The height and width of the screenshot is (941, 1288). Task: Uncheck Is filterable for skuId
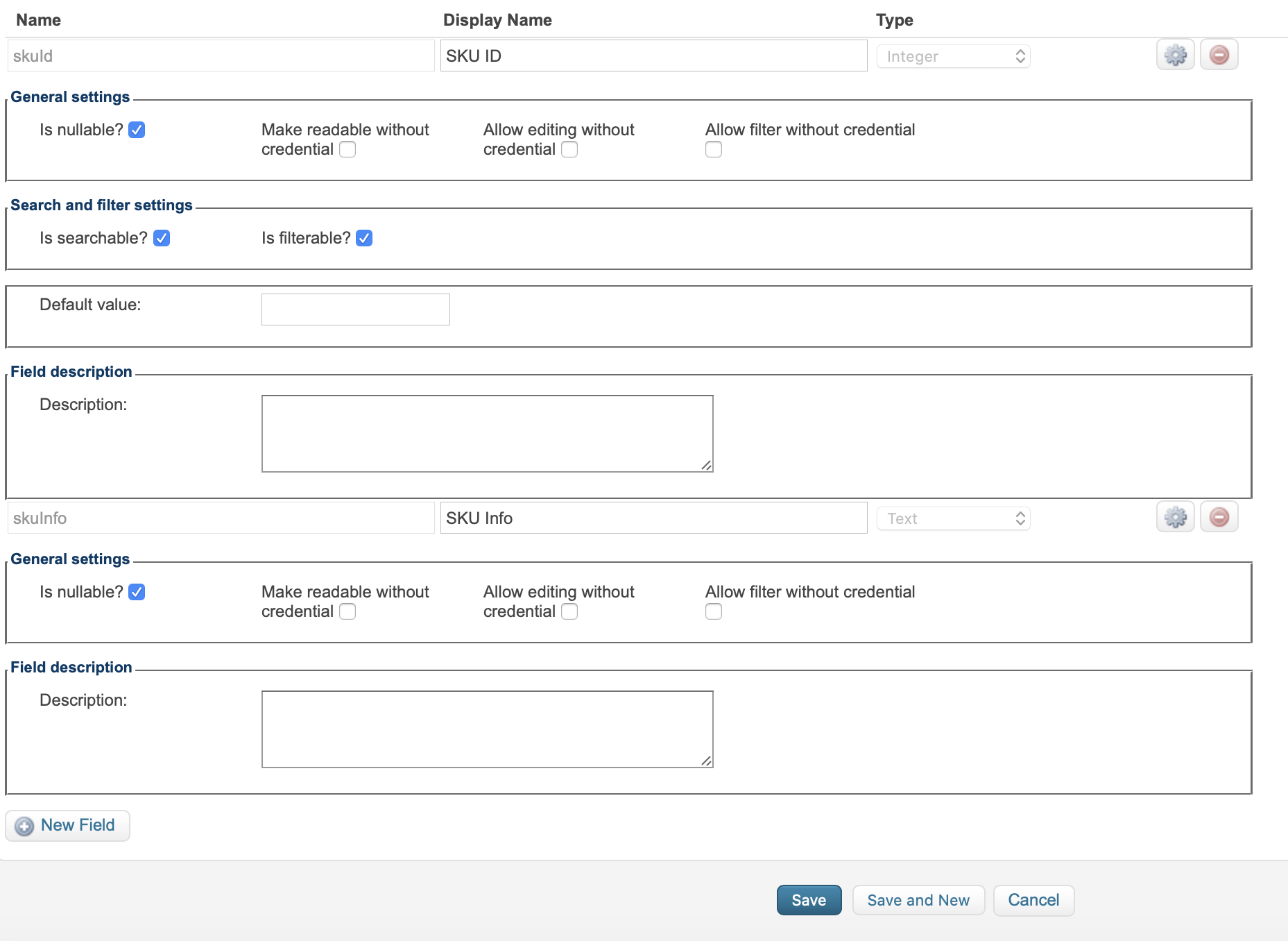point(364,238)
